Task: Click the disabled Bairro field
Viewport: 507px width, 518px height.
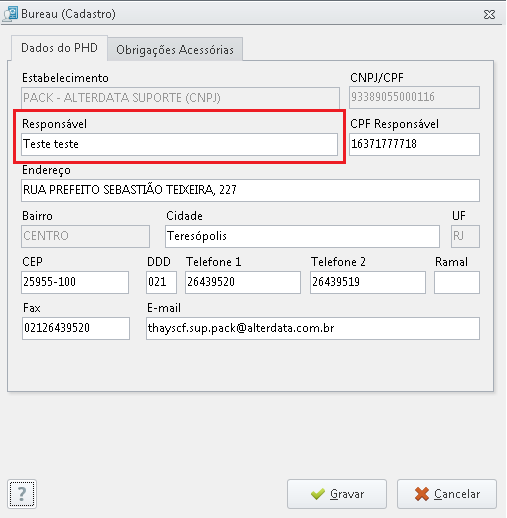Action: (85, 236)
